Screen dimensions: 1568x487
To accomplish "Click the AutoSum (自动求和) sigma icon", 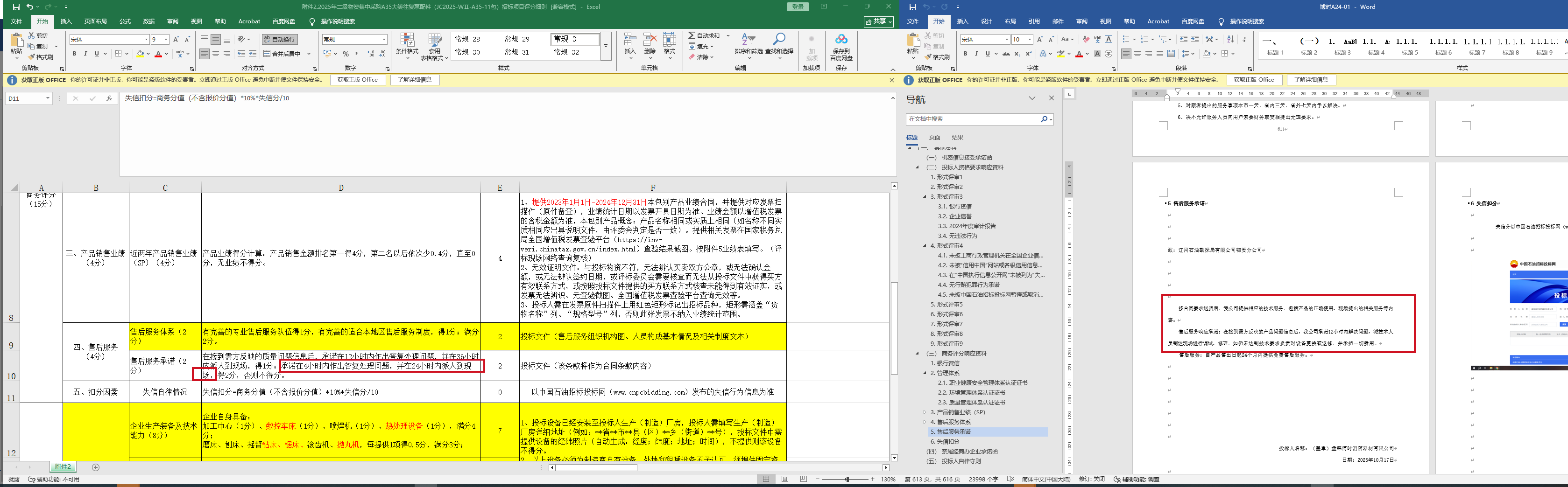I will point(692,36).
